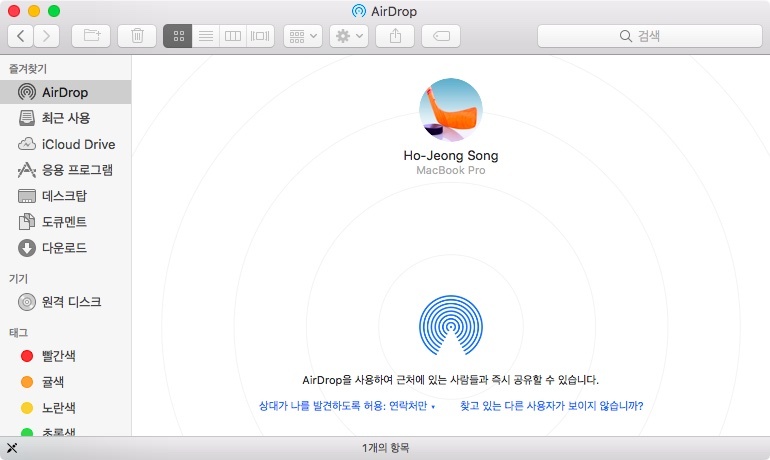Click the 기기 sidebar section header
Viewport: 770px width, 460px height.
[x=18, y=279]
